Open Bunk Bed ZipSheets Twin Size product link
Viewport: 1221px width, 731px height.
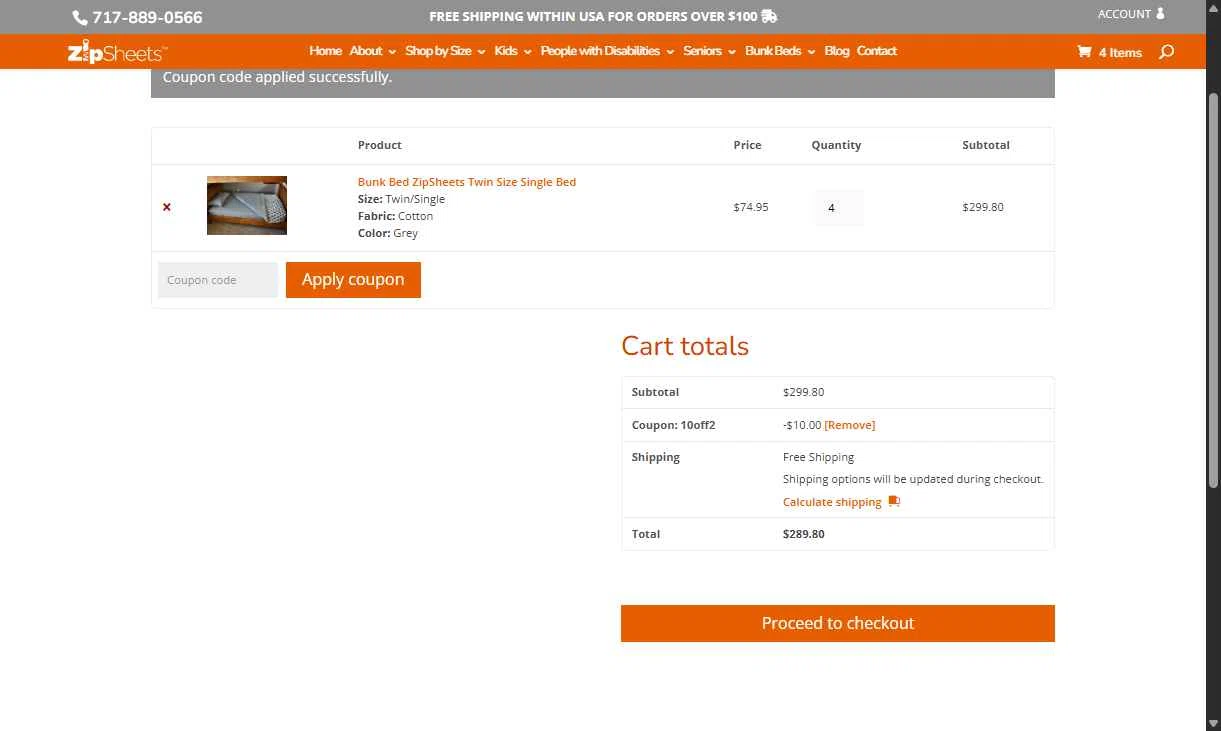[x=467, y=182]
